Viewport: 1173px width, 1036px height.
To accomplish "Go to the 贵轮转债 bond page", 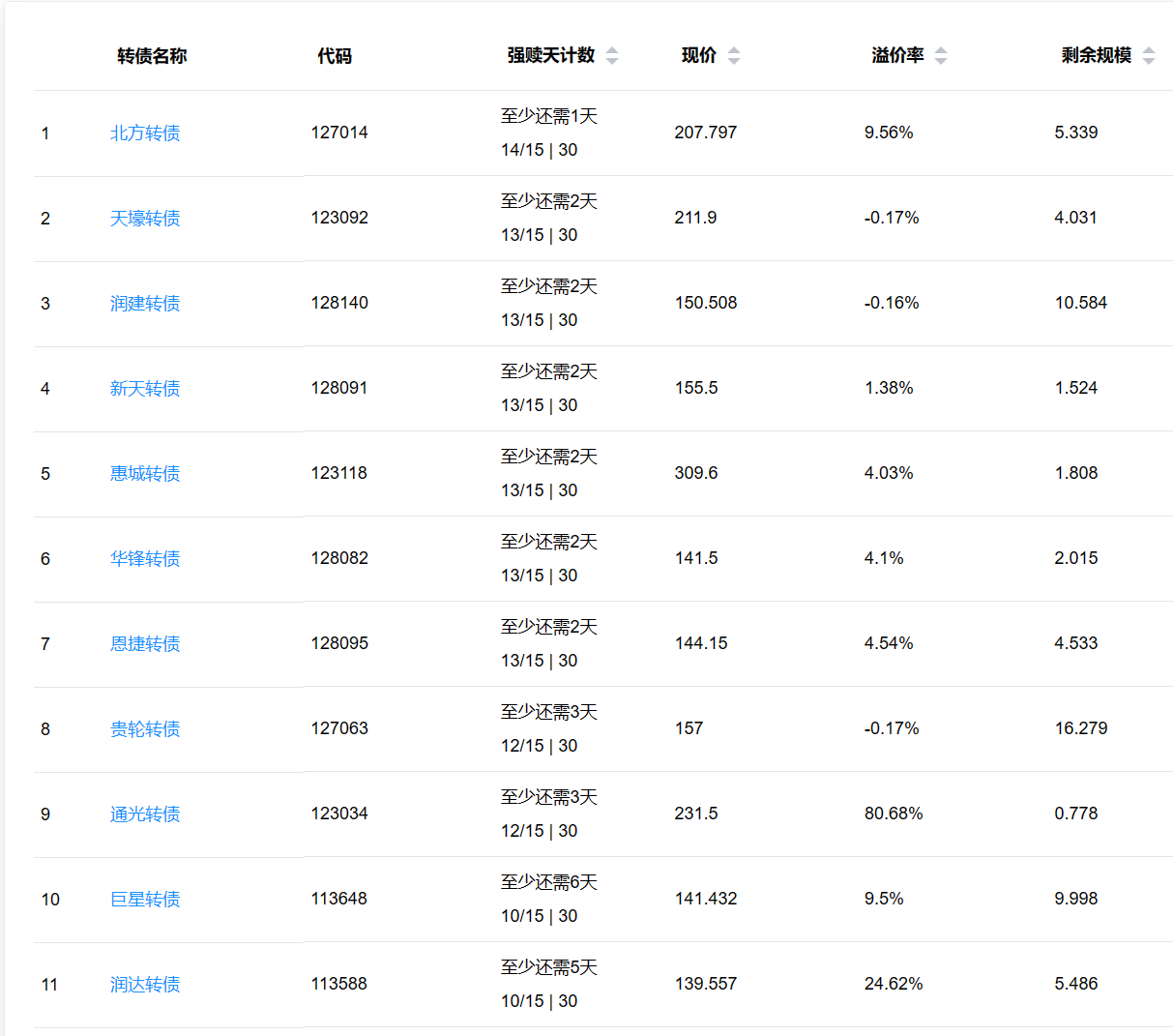I will pyautogui.click(x=145, y=729).
